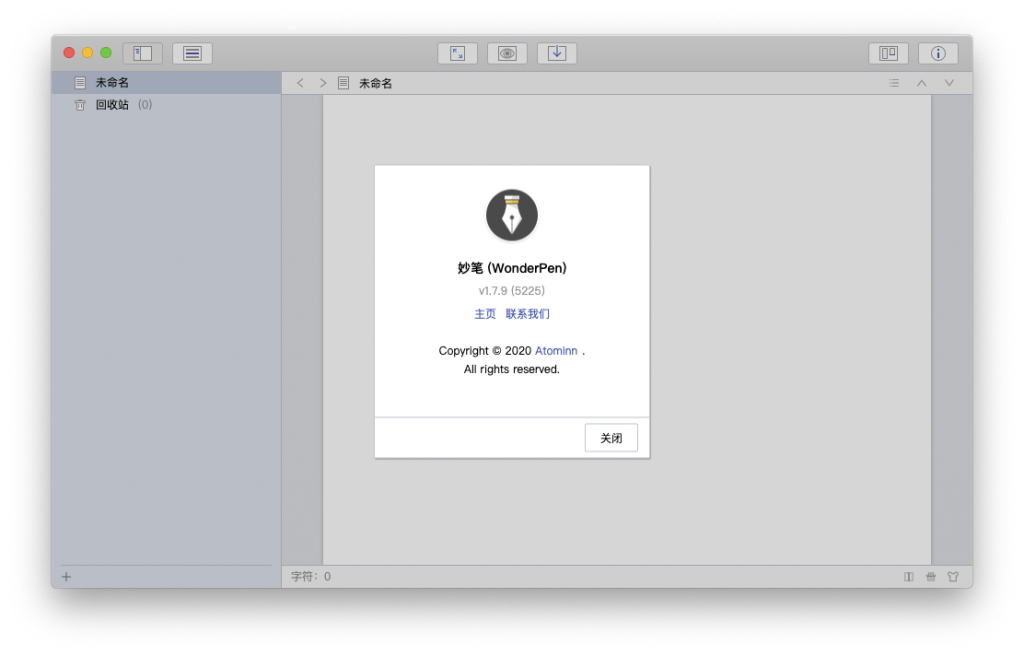Go forward with the right chevron
Image resolution: width=1024 pixels, height=656 pixels.
coord(323,83)
